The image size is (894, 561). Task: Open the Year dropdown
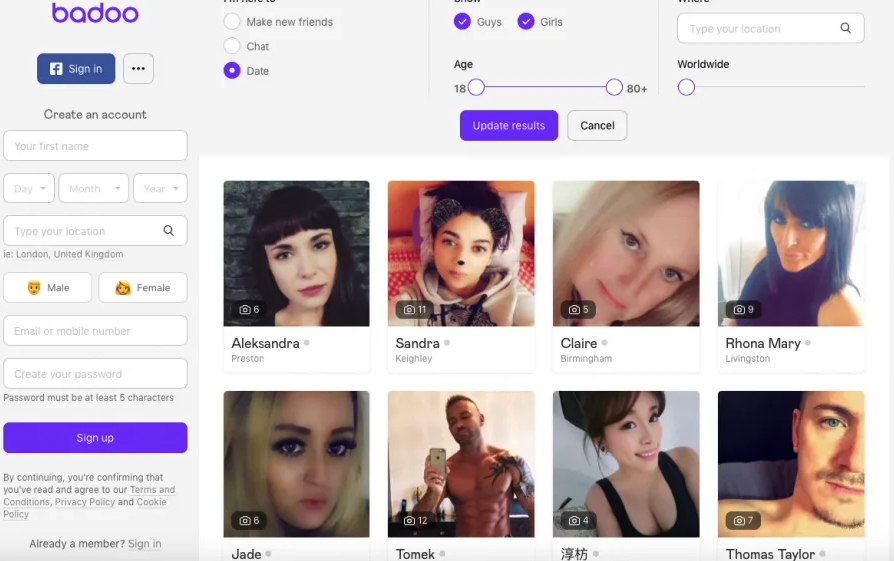(x=160, y=188)
